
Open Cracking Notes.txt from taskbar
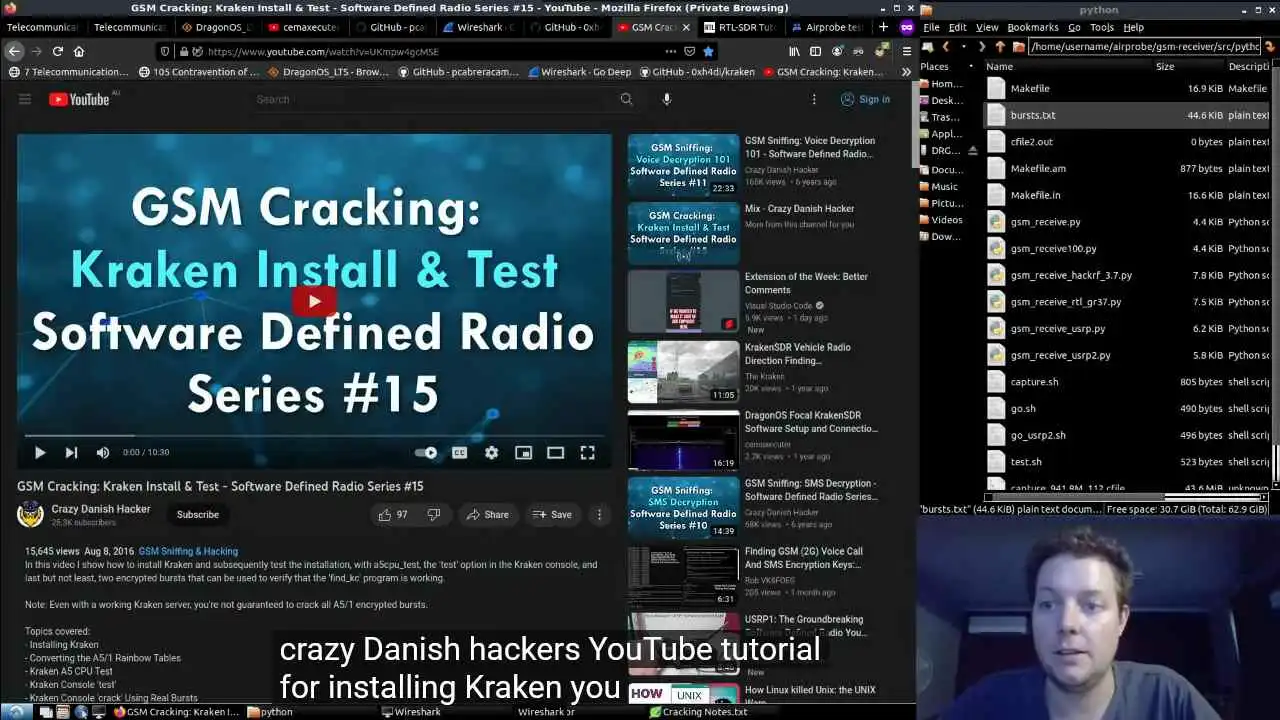click(x=698, y=712)
